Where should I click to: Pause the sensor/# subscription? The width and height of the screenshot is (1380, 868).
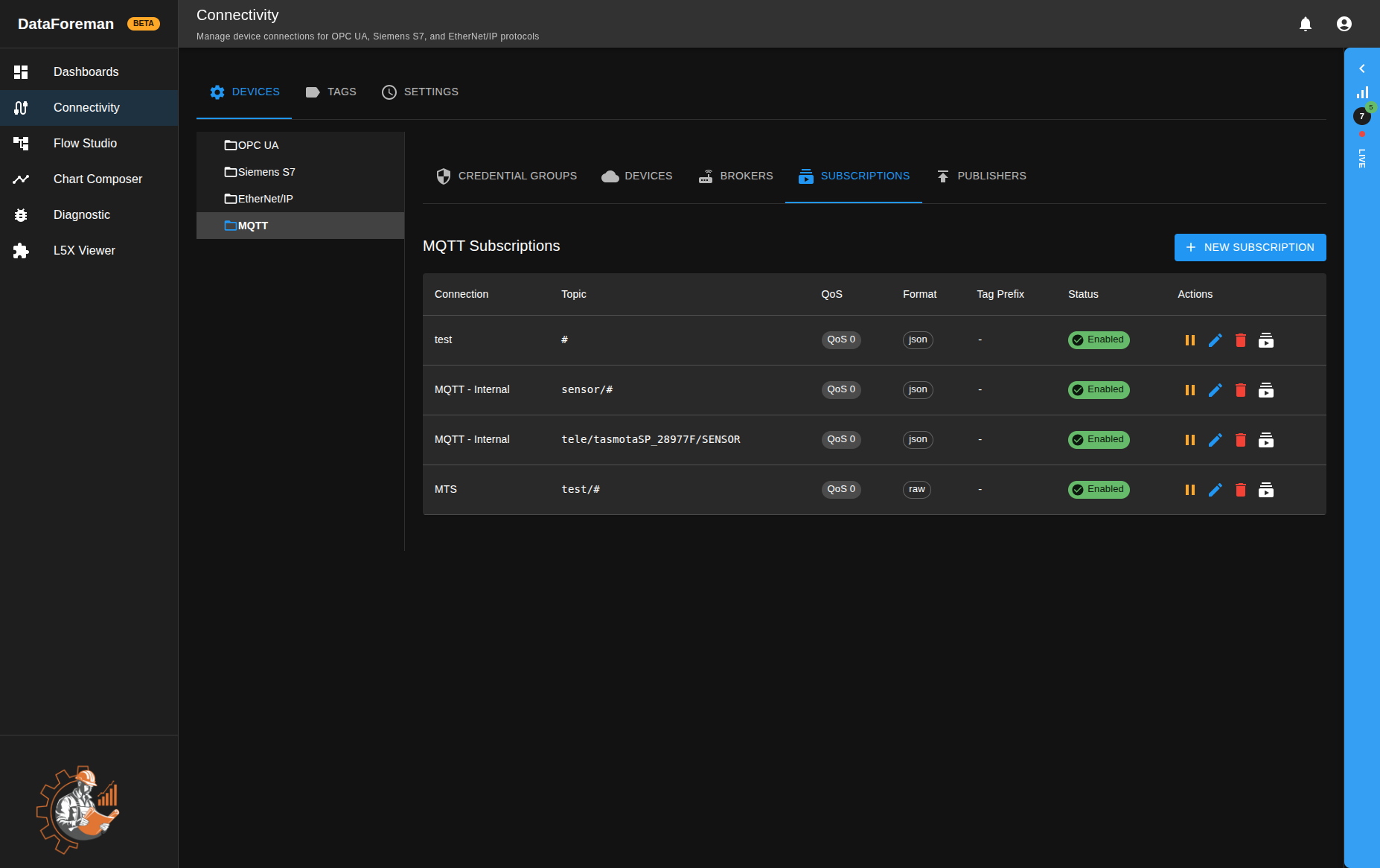(1190, 389)
